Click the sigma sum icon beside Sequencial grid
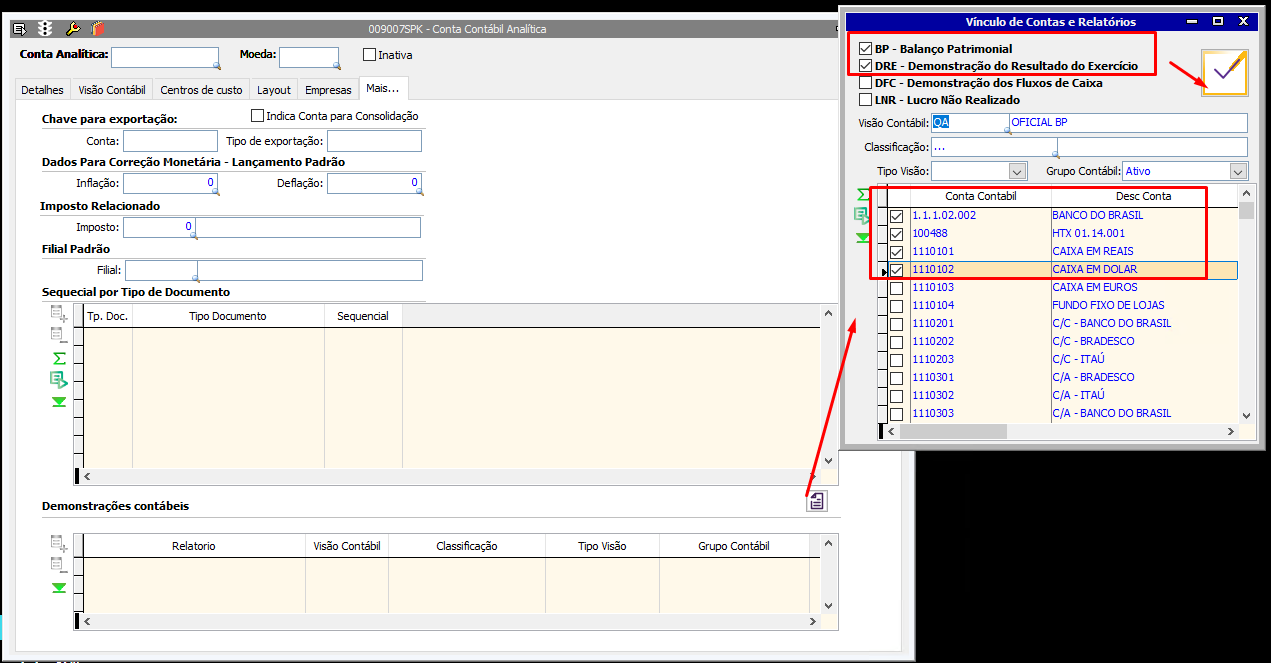The height and width of the screenshot is (663, 1271). (x=59, y=358)
